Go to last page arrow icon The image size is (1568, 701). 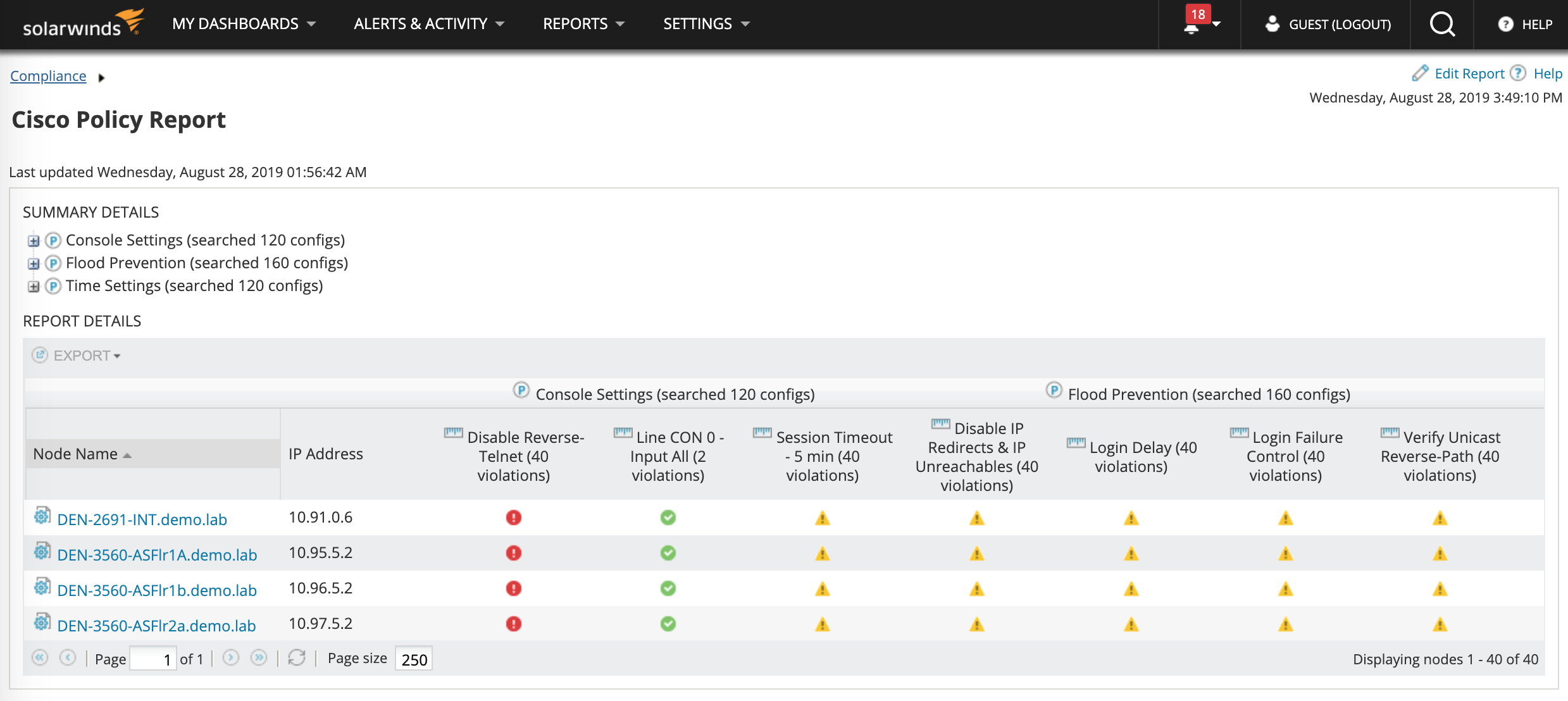pos(258,658)
